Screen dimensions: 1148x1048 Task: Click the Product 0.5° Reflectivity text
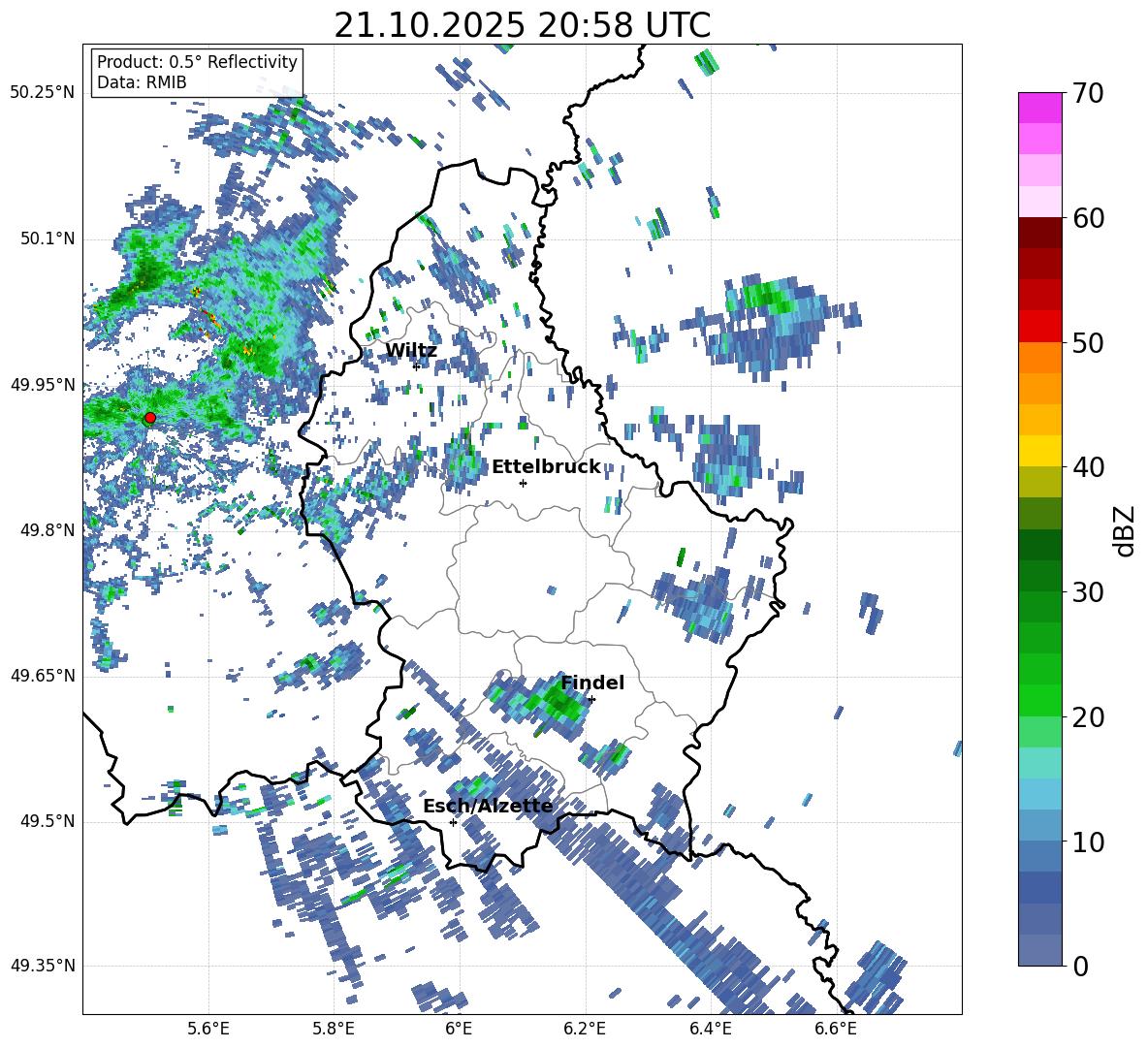click(x=197, y=62)
